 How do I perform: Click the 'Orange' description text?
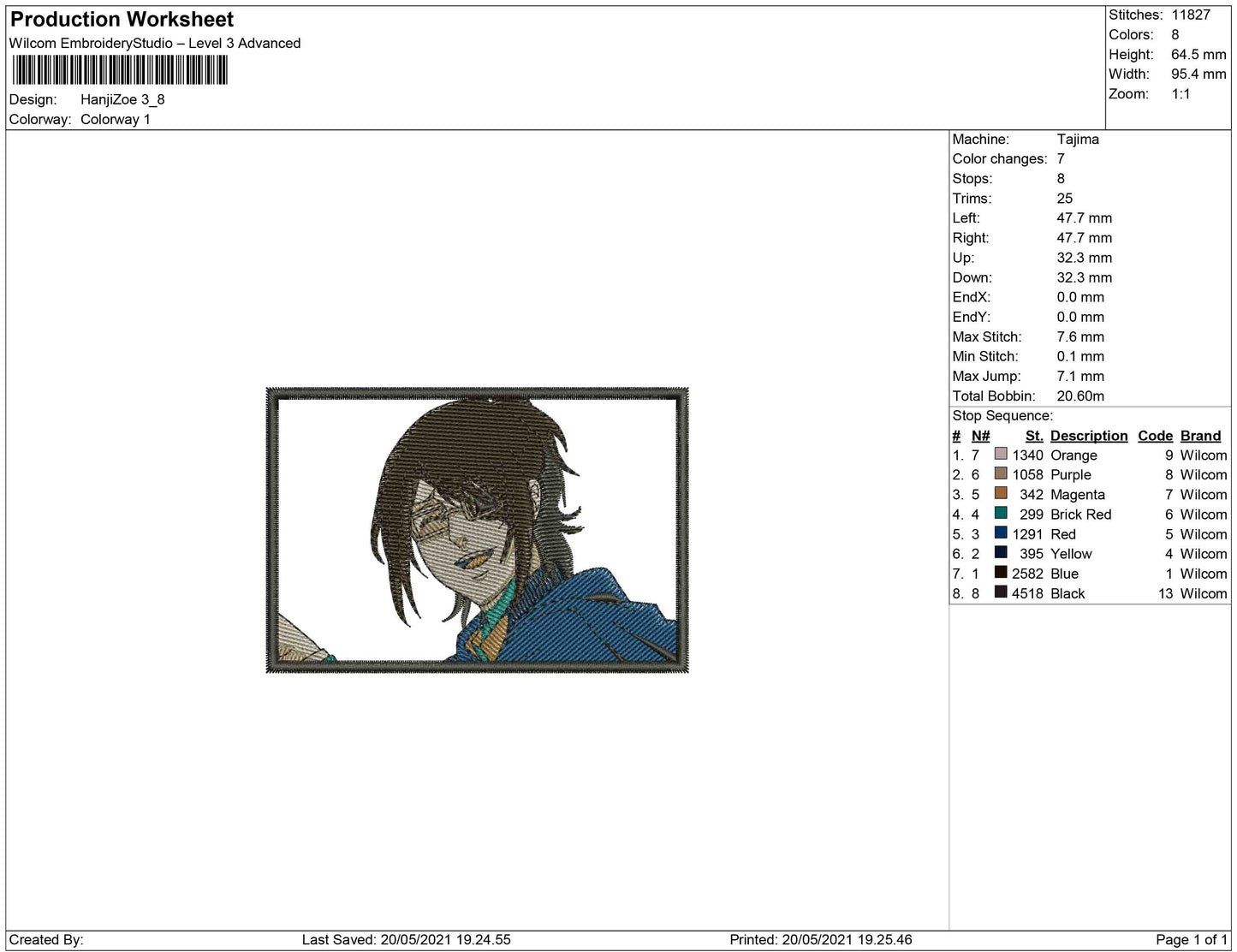1073,455
